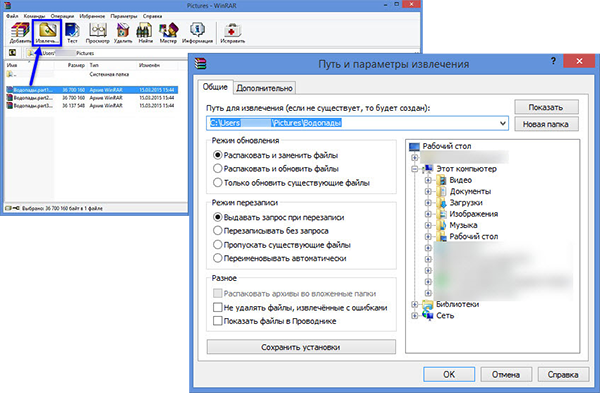Select the Водопады.part1 archive file
600x393 pixels.
pos(92,90)
